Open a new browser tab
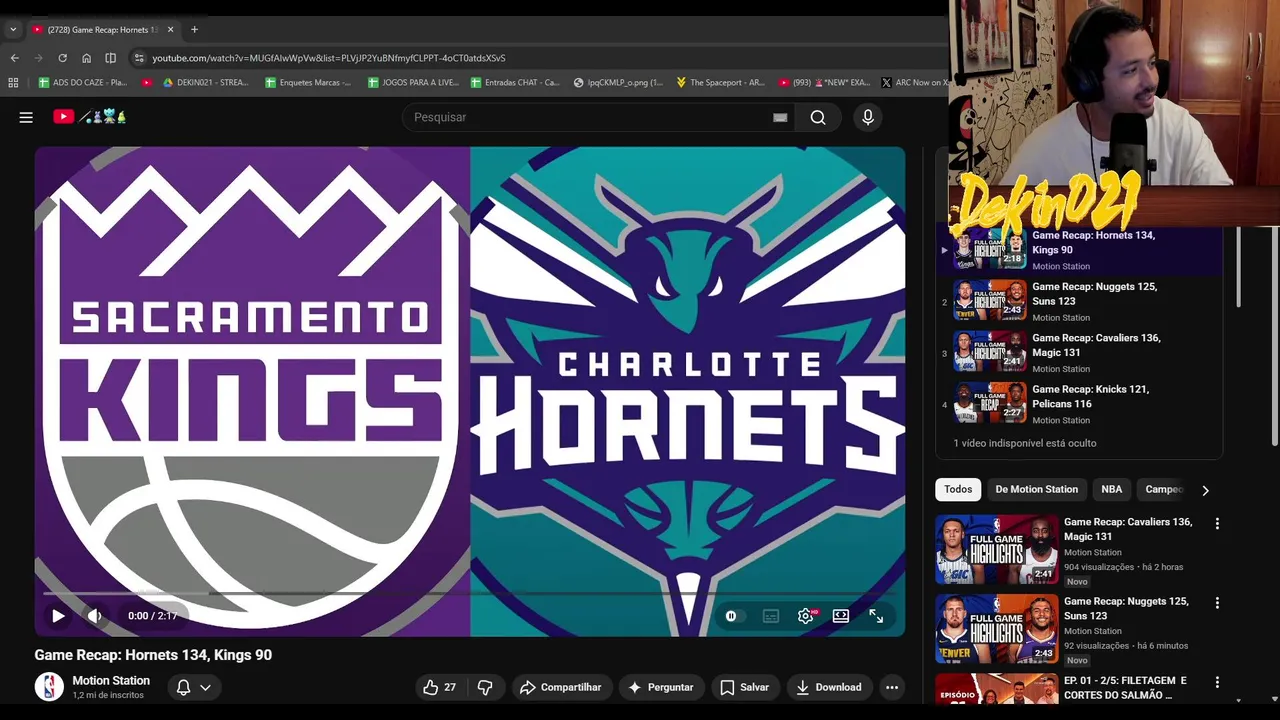The height and width of the screenshot is (720, 1280). 194,29
